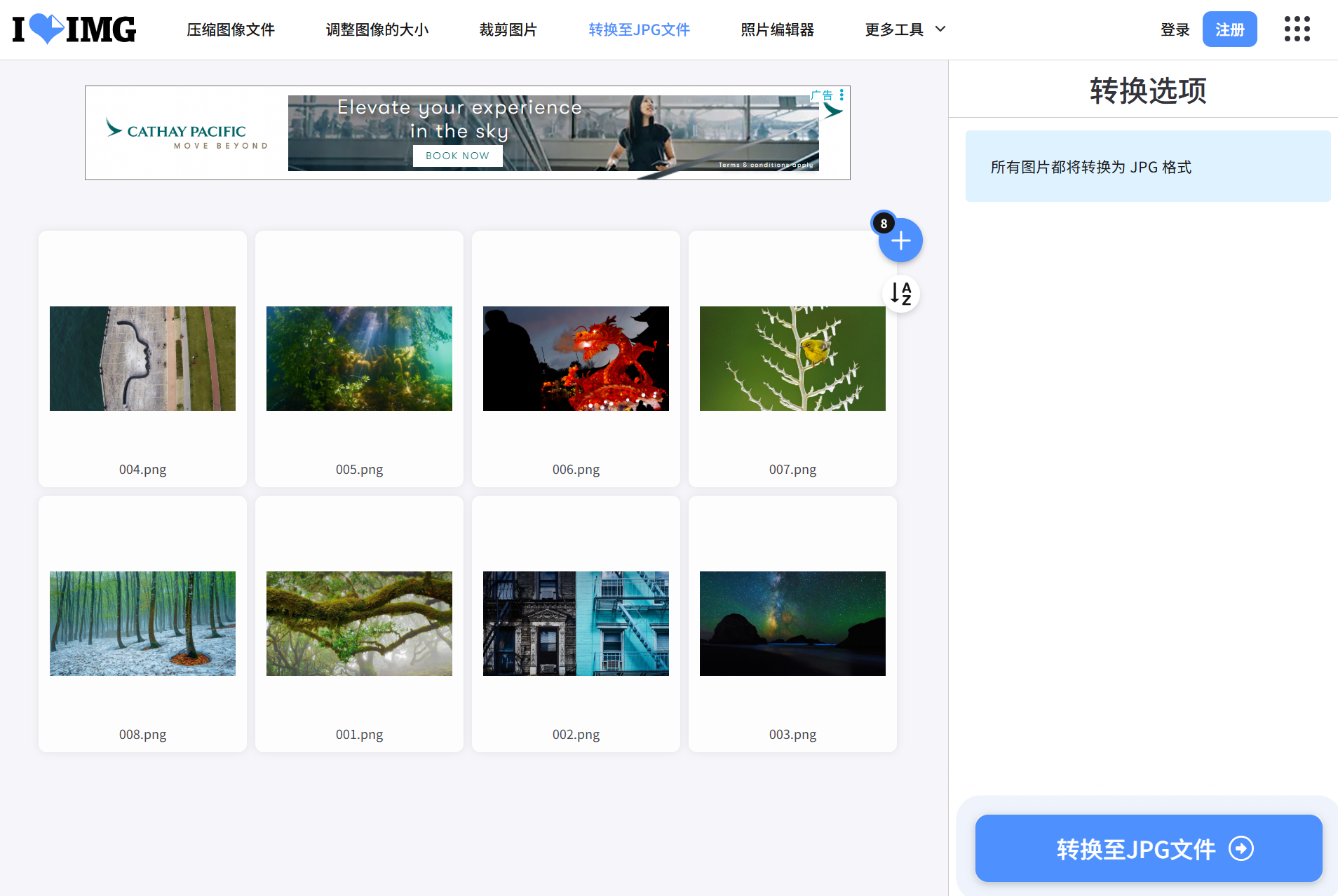Select the 003.png night sky thumbnail
Viewport: 1338px width, 896px height.
(x=792, y=623)
